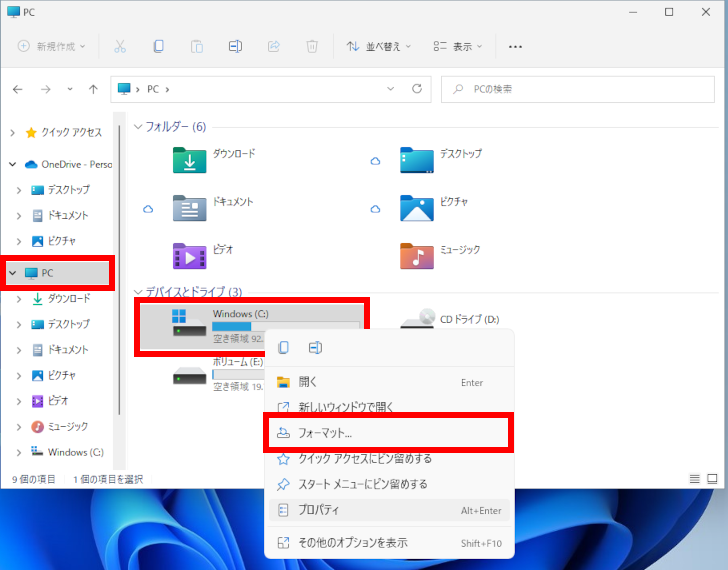Click the Rename icon in the toolbar
The width and height of the screenshot is (728, 570).
235,46
